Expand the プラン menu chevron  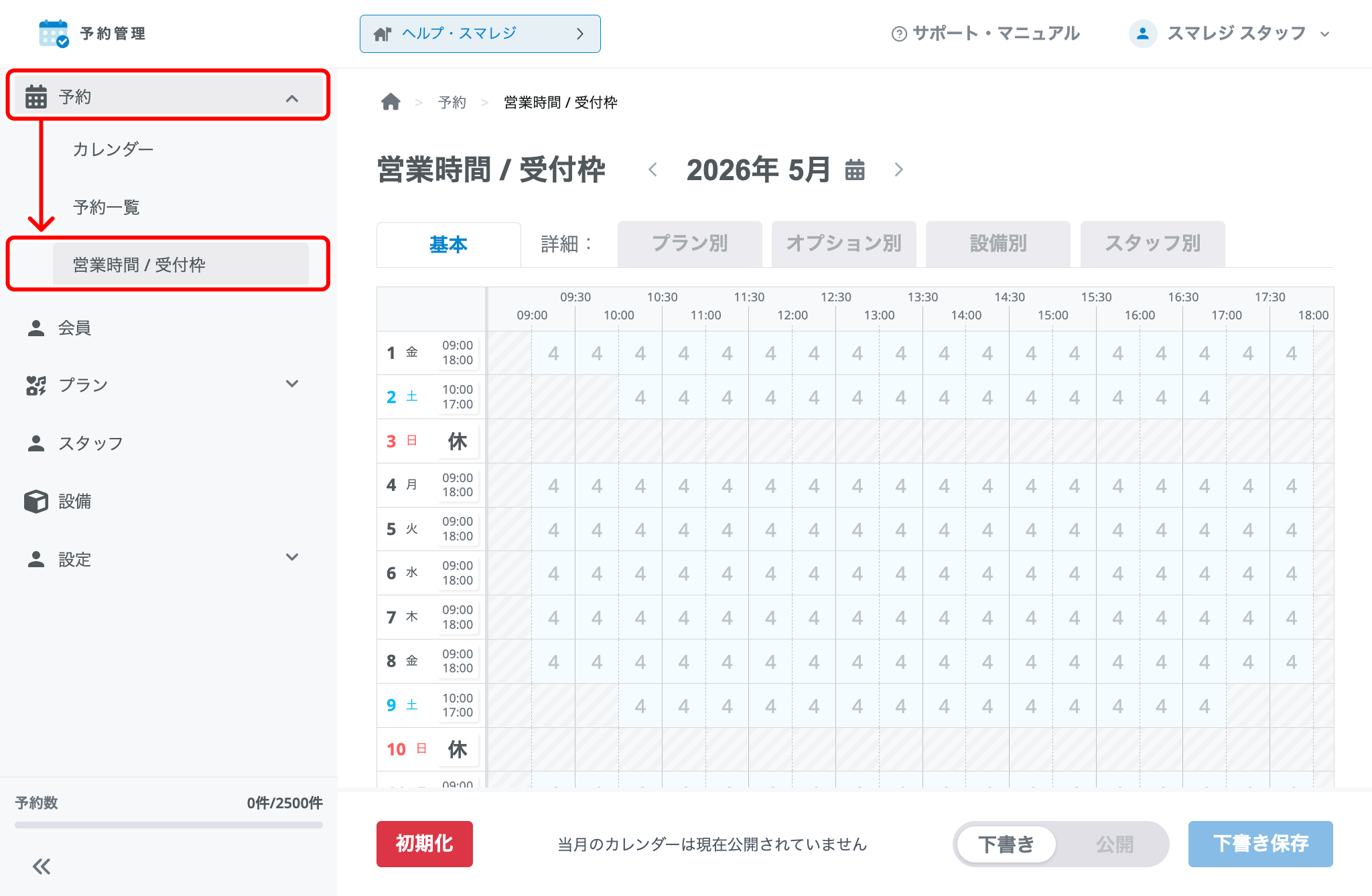click(x=292, y=384)
